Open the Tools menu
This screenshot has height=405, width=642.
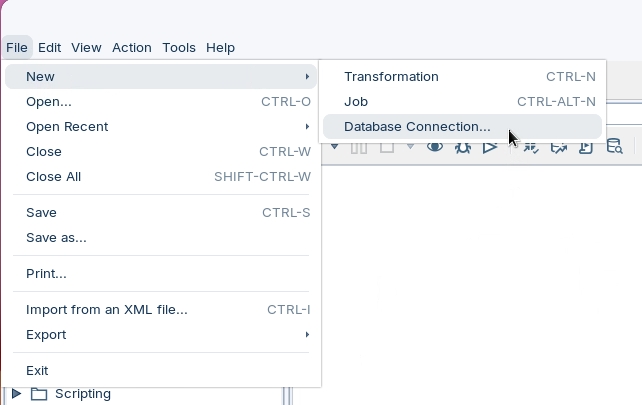[179, 47]
